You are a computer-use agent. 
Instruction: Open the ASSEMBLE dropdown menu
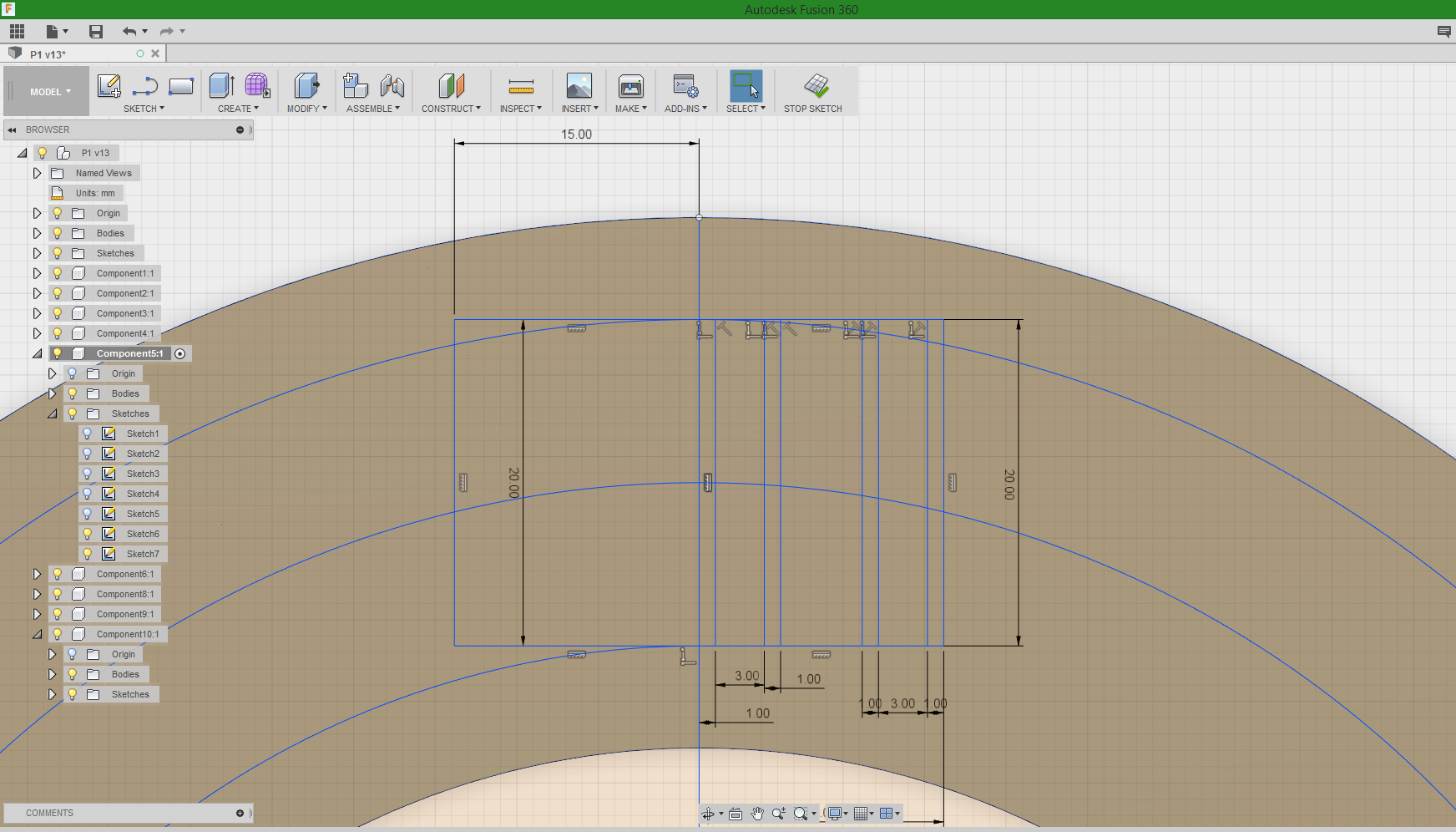pos(373,109)
